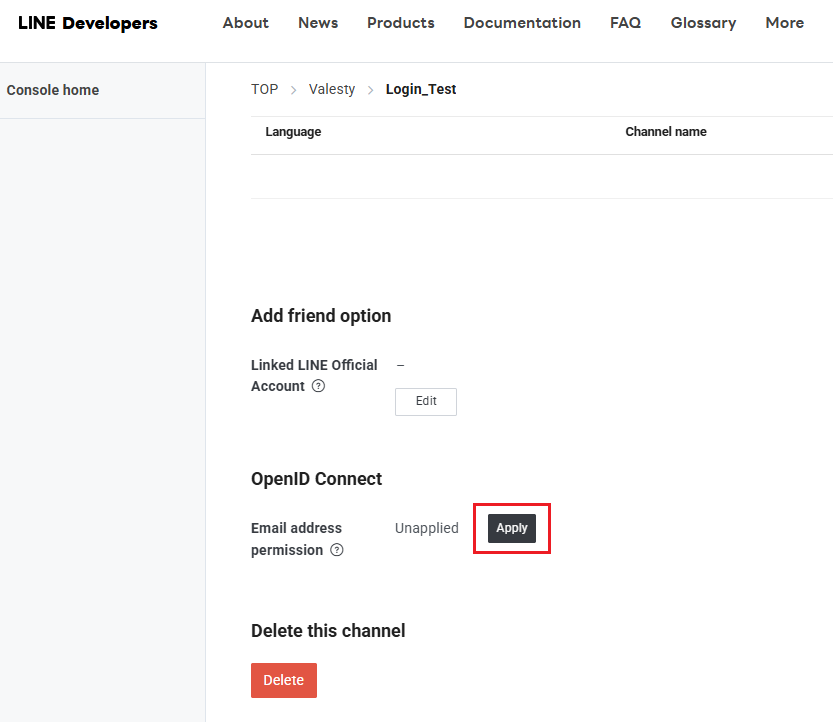
Task: Expand the More menu in the header
Action: point(784,23)
